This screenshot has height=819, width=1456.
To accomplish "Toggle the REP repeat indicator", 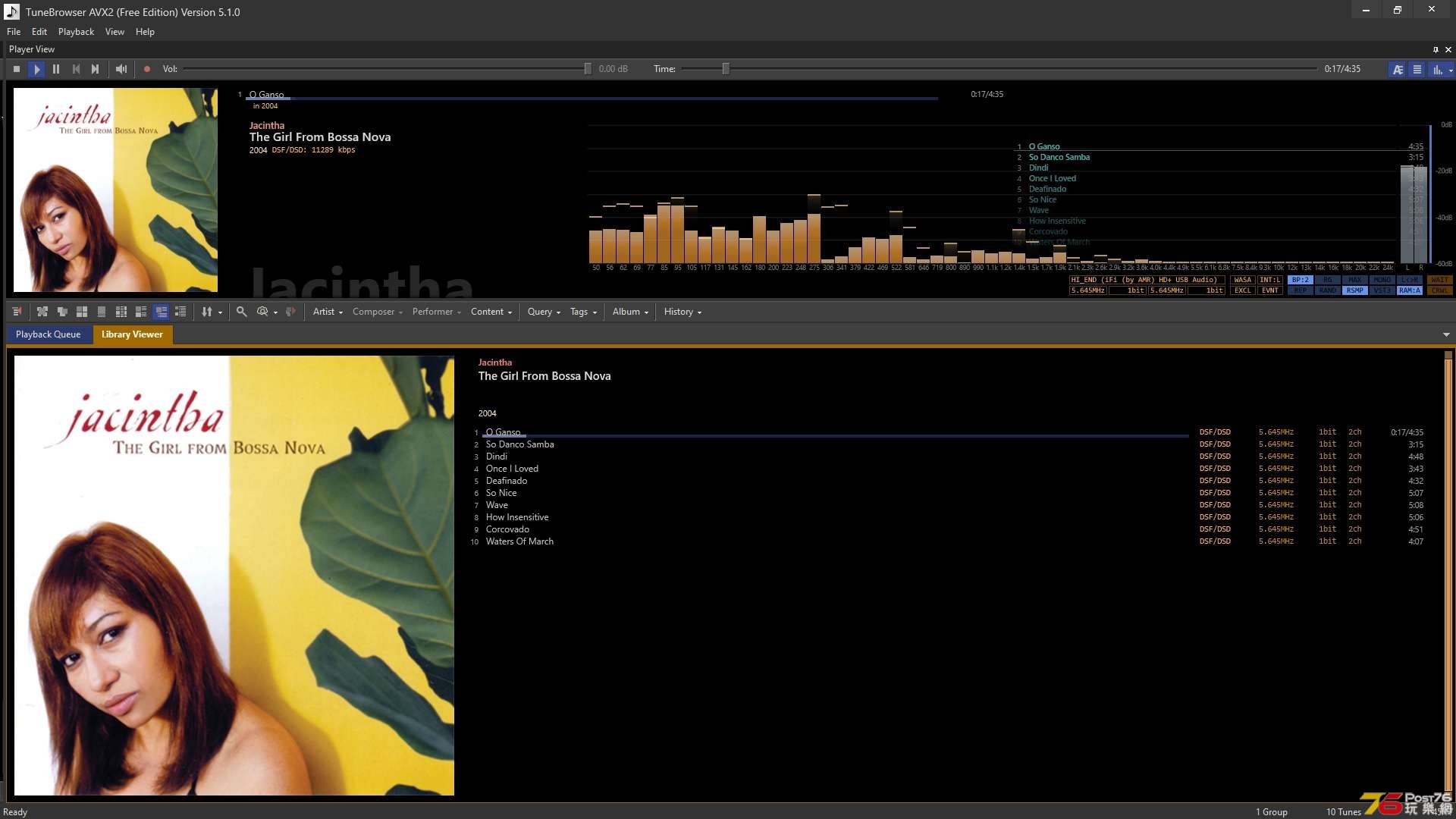I will (1301, 290).
